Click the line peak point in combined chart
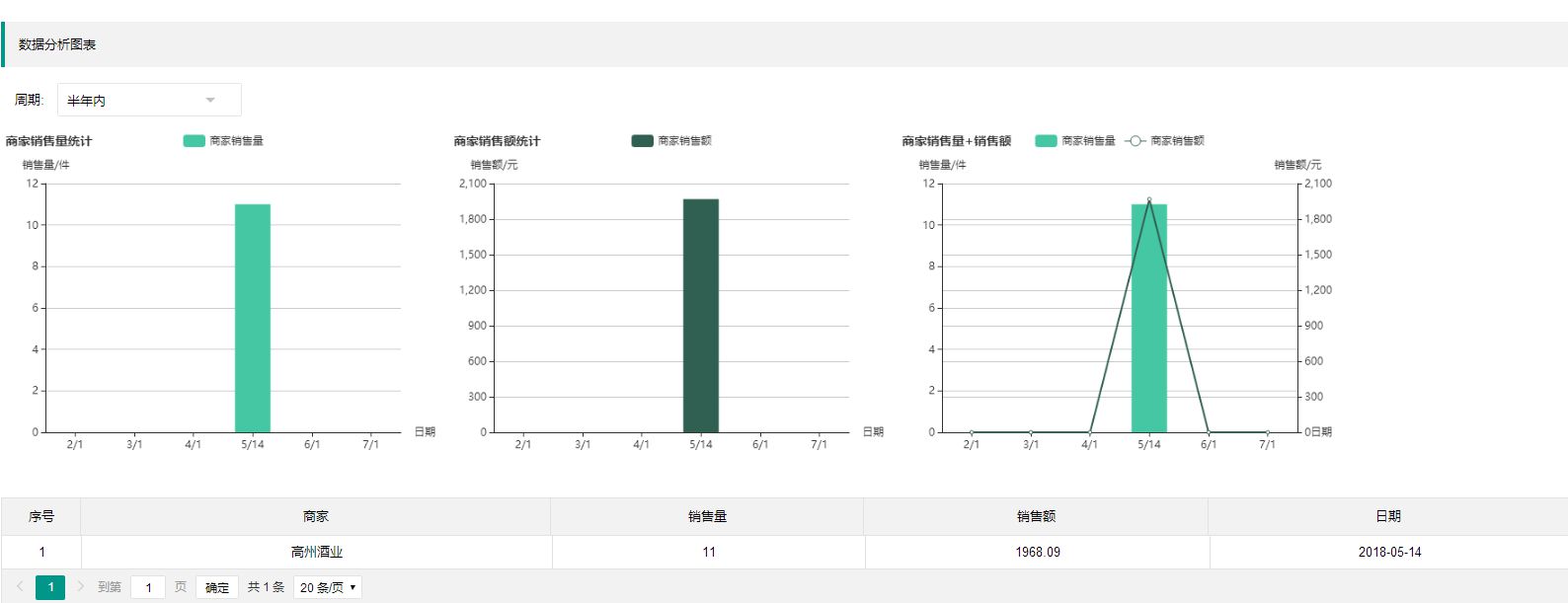 pos(1149,200)
